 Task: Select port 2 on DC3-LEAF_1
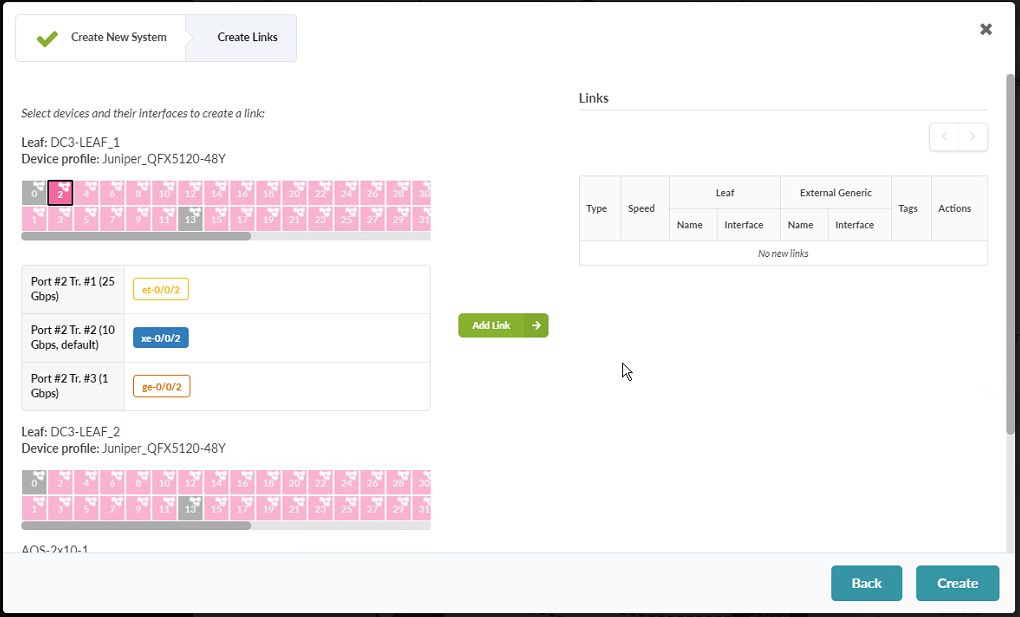click(60, 193)
